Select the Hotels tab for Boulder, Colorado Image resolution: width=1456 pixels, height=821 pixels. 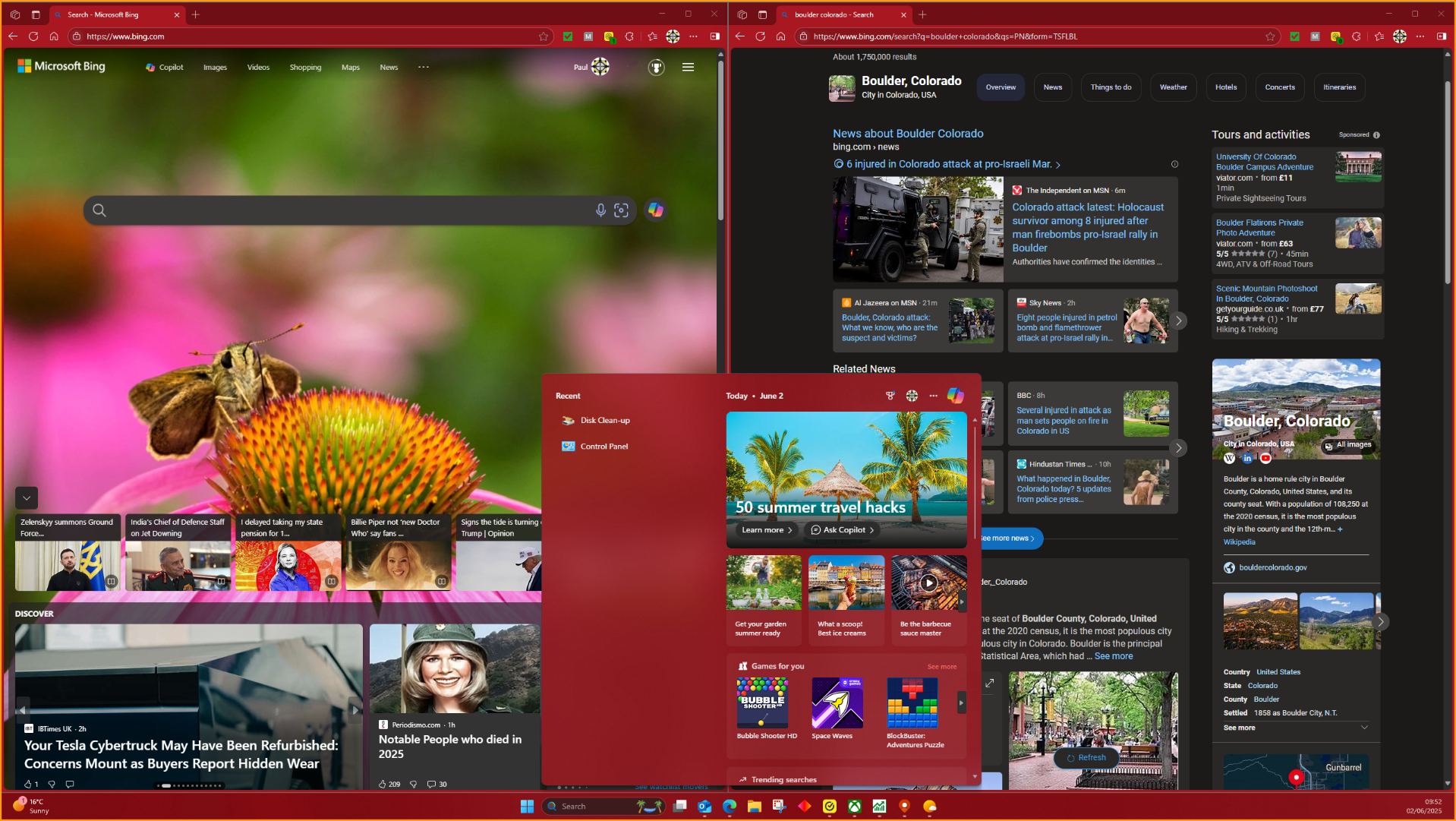(x=1226, y=87)
